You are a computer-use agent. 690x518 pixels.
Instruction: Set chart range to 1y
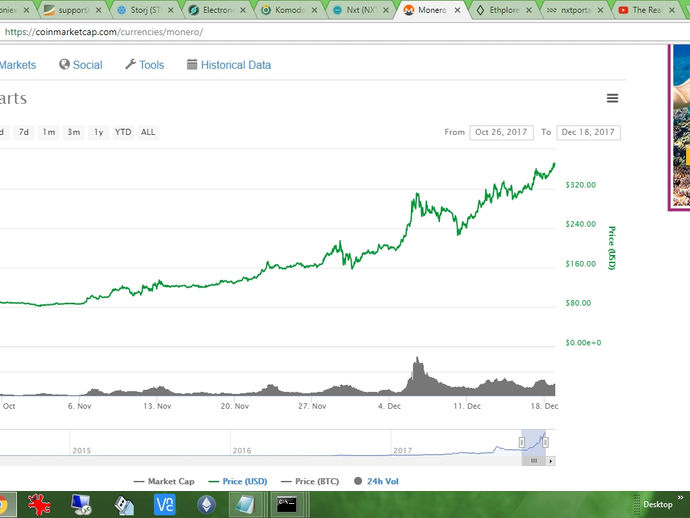[99, 132]
